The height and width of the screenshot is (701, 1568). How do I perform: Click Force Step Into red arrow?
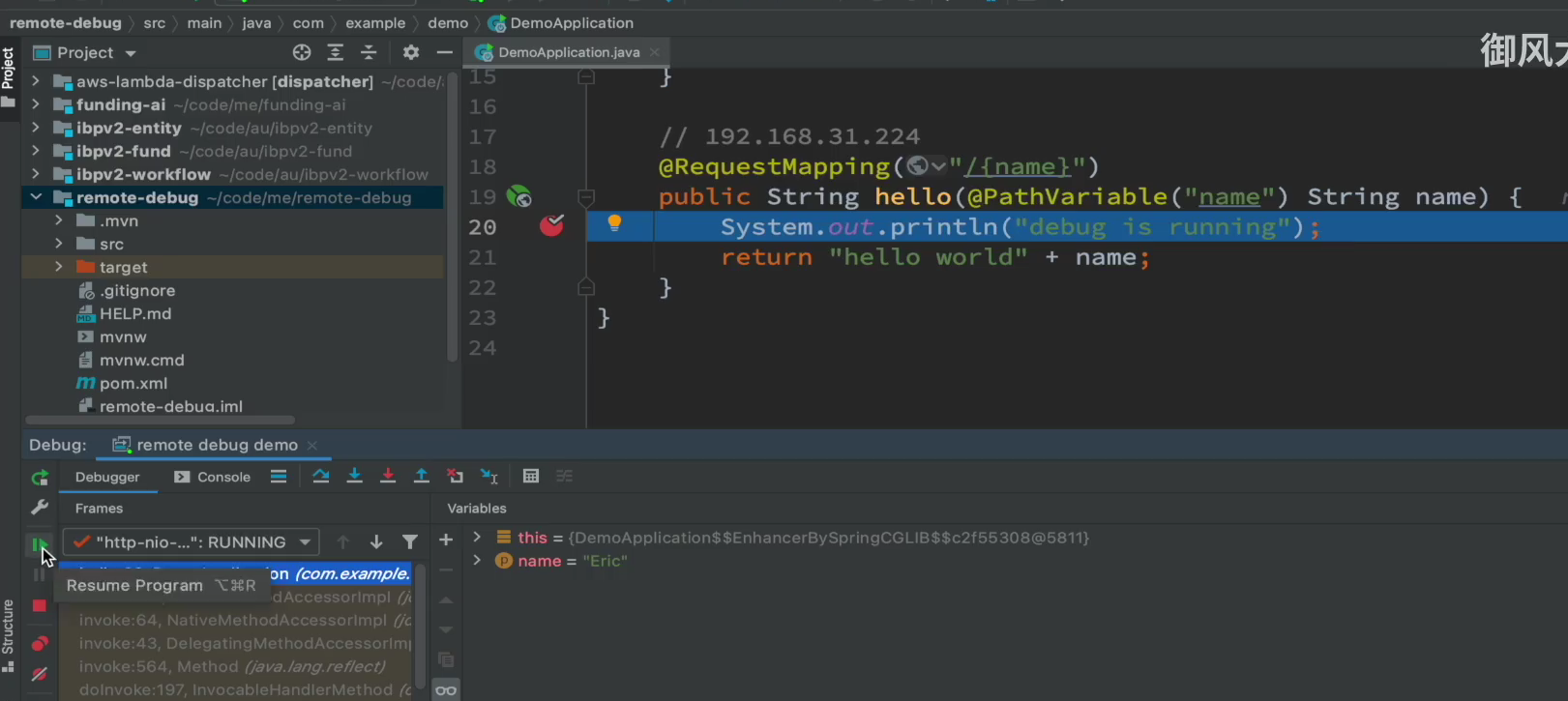click(x=388, y=476)
